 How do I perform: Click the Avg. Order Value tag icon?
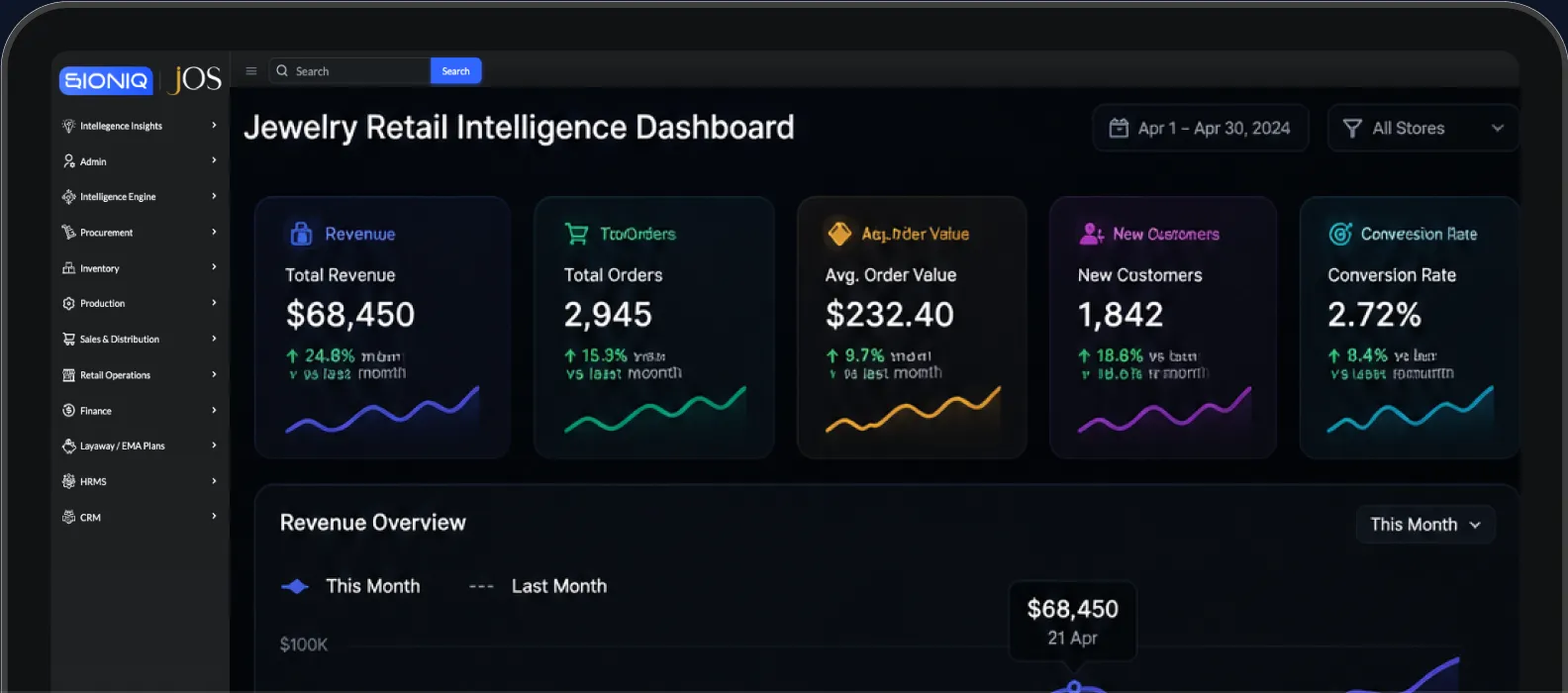coord(839,234)
